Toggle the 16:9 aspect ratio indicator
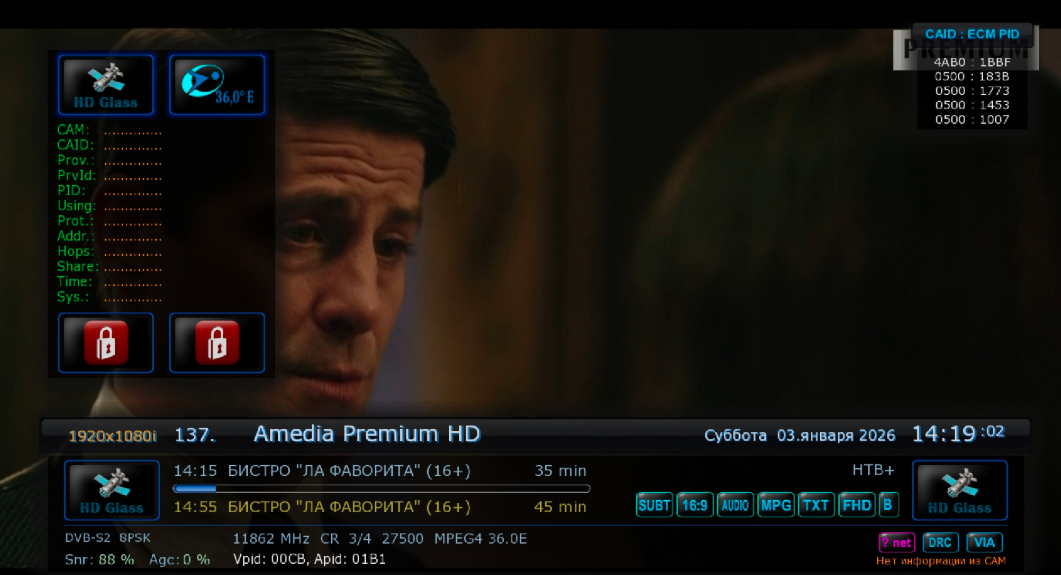Image resolution: width=1061 pixels, height=575 pixels. tap(695, 505)
